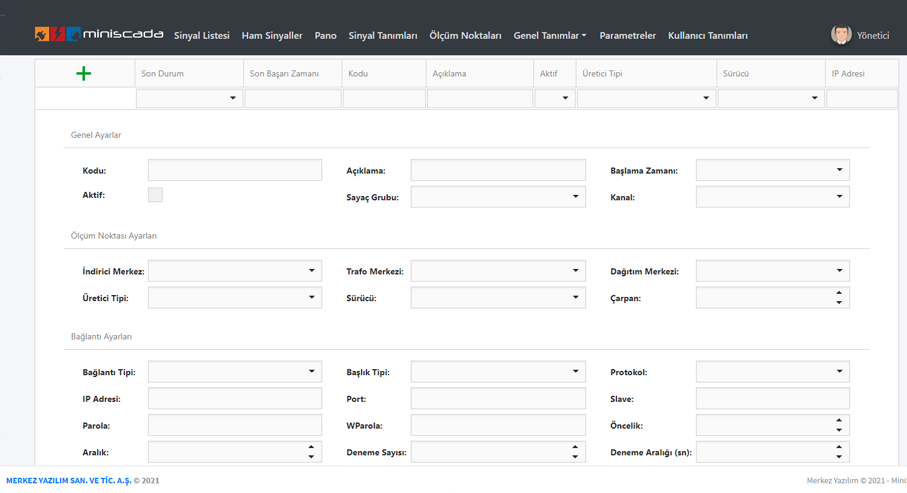
Task: Click the green plus add icon
Action: pos(83,73)
